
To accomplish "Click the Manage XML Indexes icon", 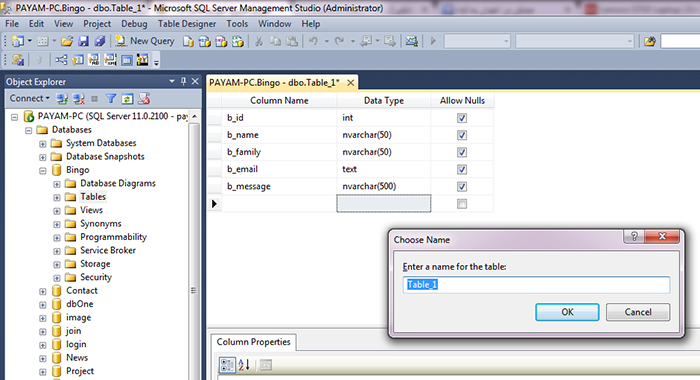I will pos(110,60).
